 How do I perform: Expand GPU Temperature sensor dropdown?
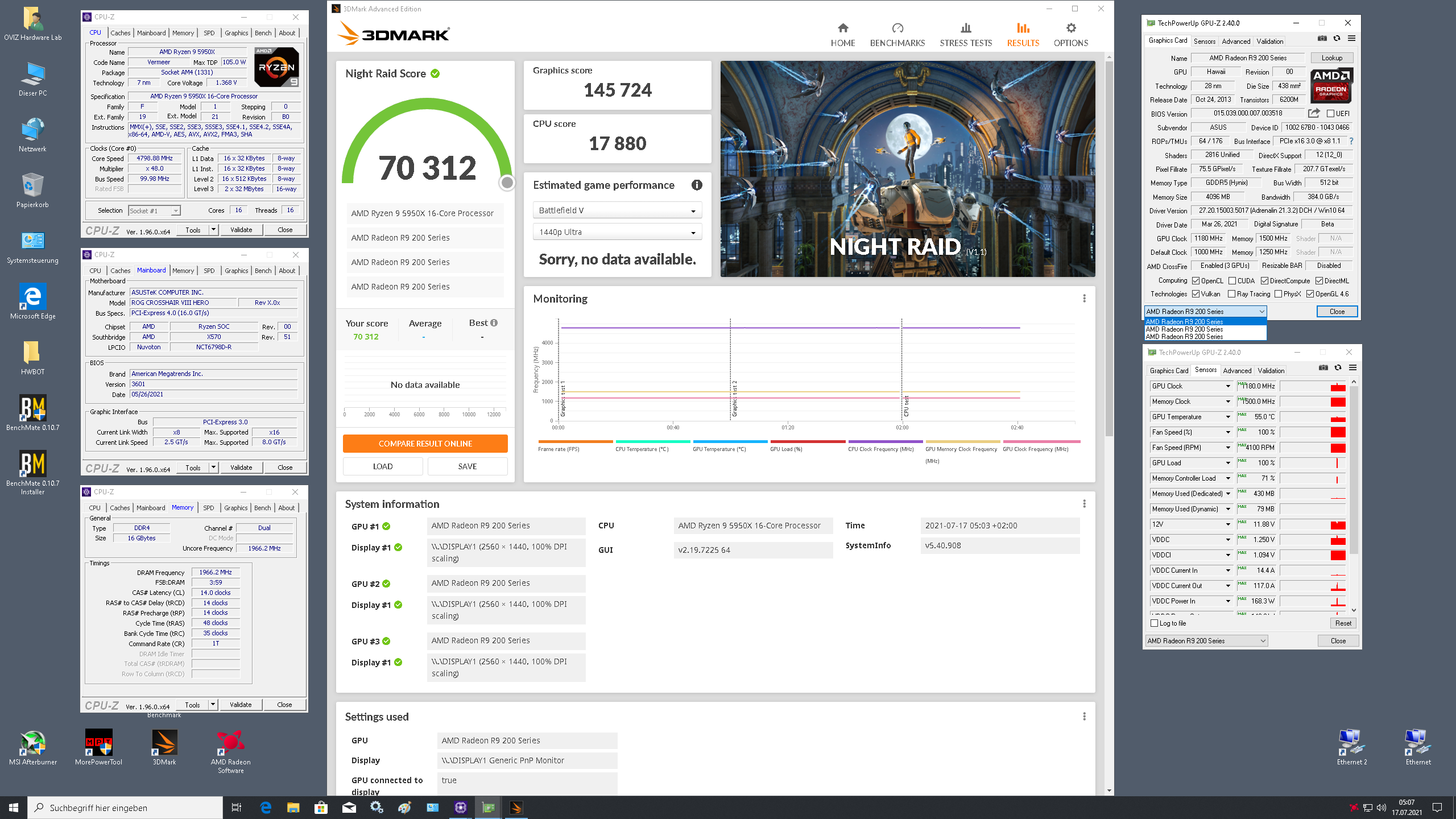click(1228, 417)
